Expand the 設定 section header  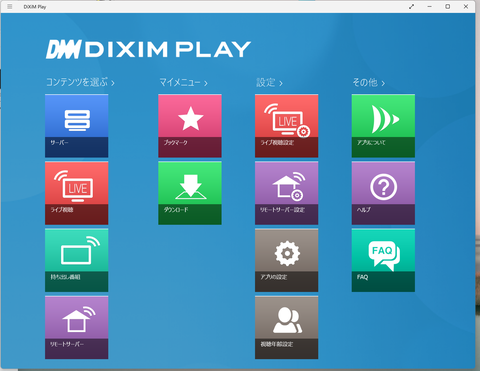[x=269, y=82]
